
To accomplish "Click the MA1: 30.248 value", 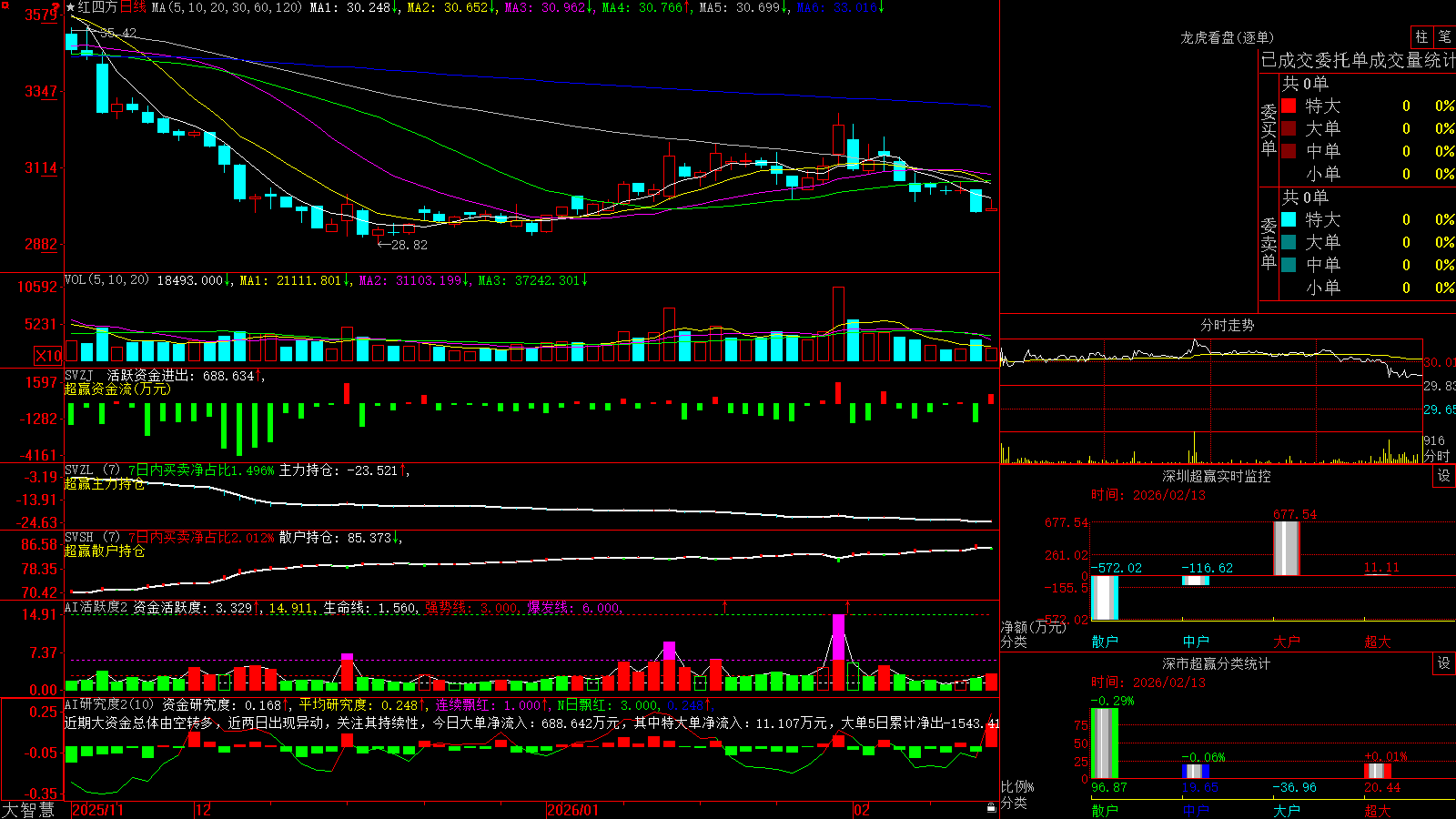I will 355,7.
